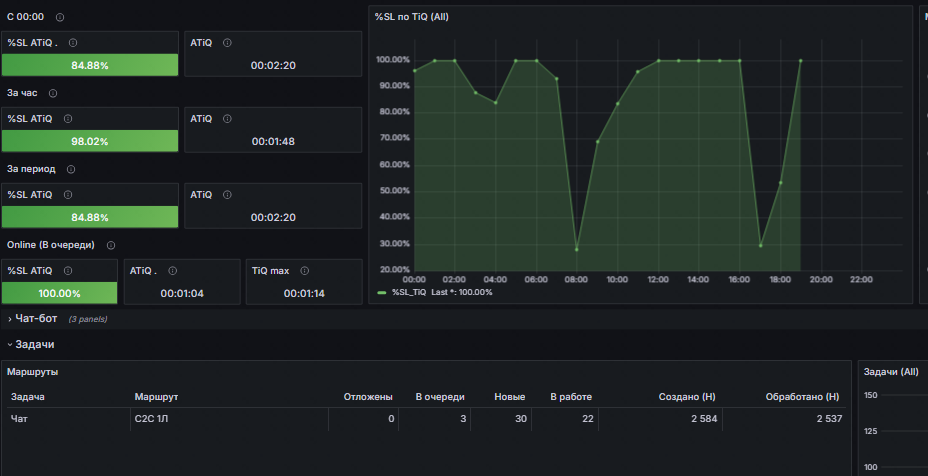Screen dimensions: 928x476
Task: Open the 'Маршруты' panel title menu
Action: coord(33,372)
